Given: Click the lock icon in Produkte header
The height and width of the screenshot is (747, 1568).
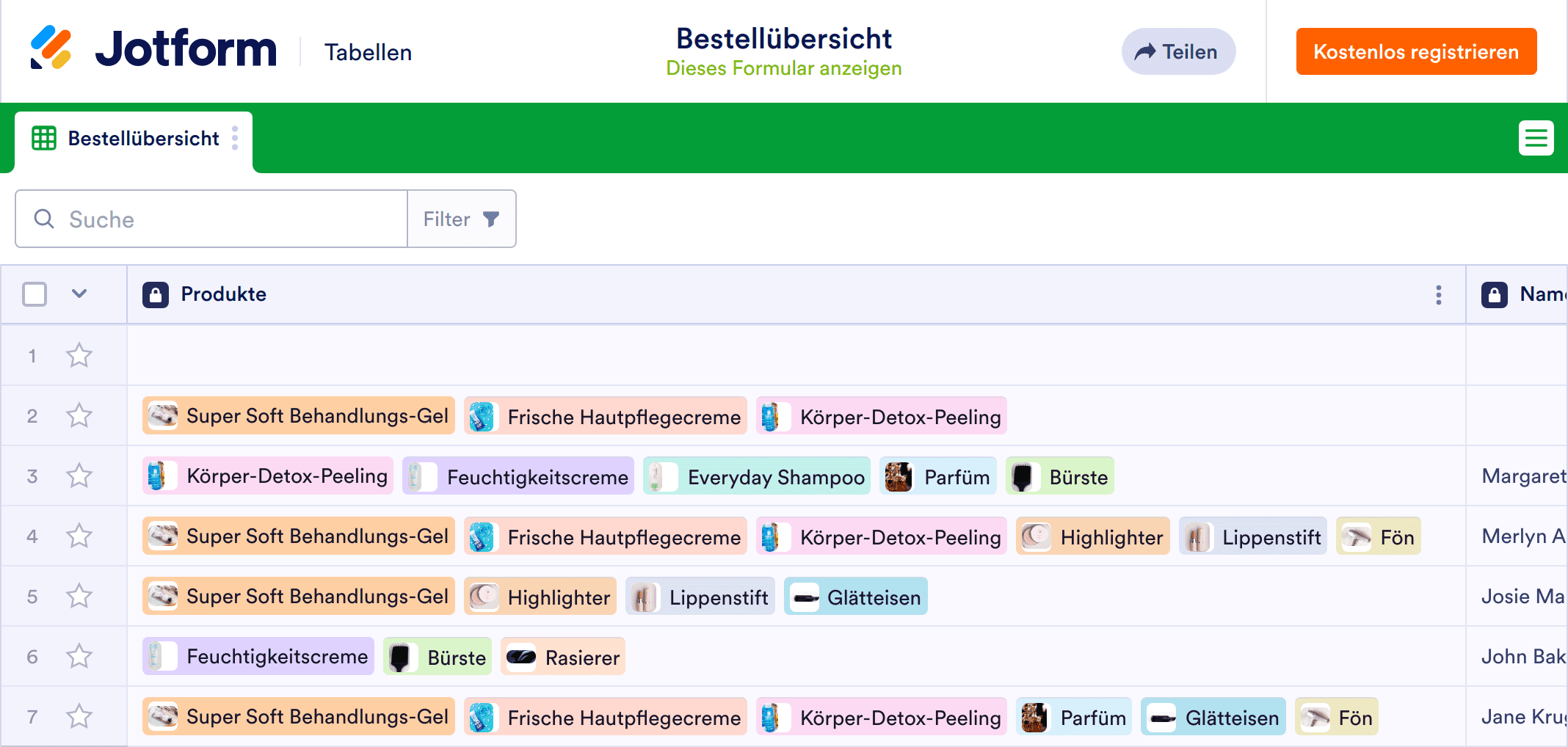Looking at the screenshot, I should tap(156, 295).
